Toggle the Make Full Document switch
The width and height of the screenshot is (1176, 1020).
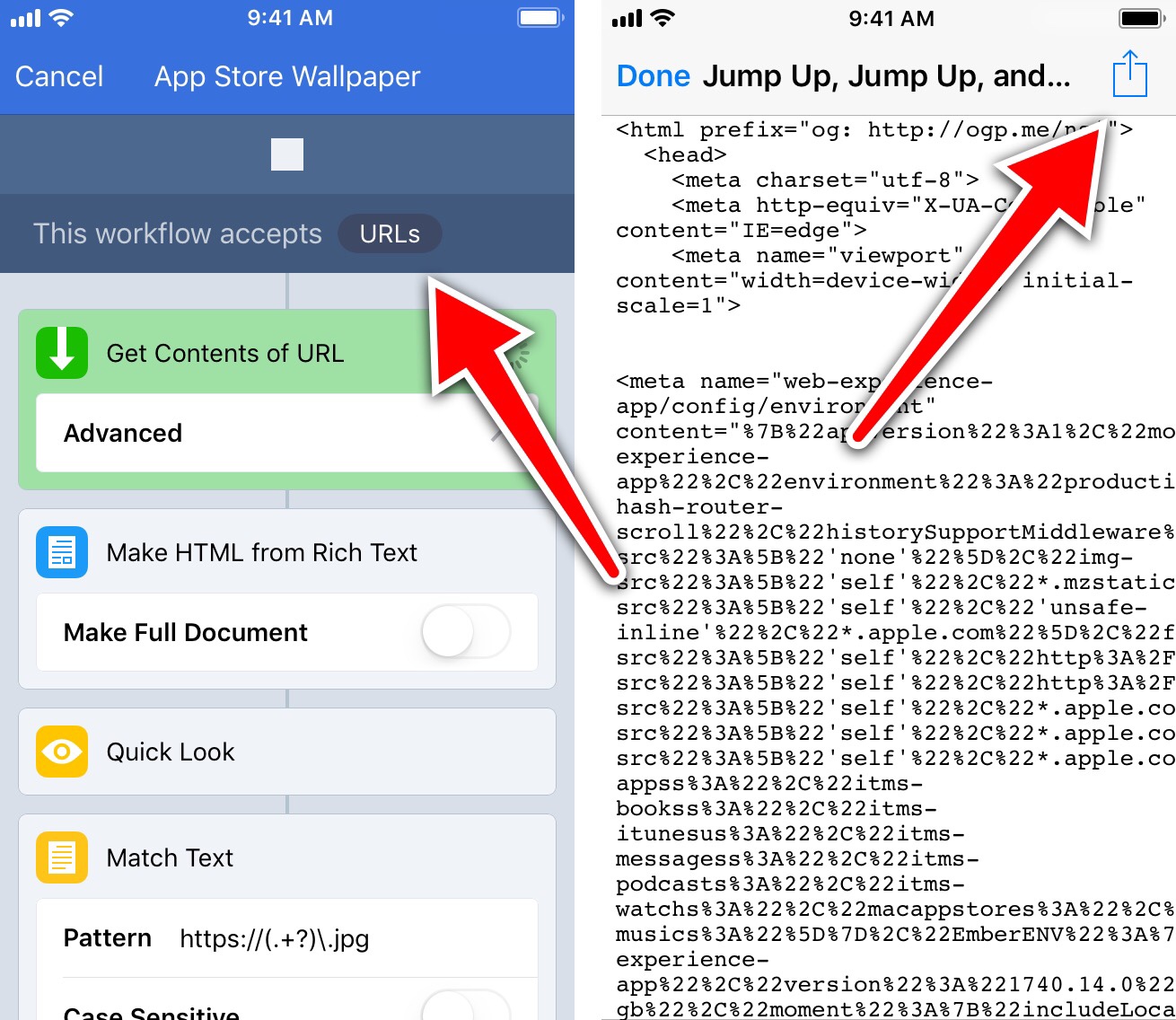tap(465, 632)
